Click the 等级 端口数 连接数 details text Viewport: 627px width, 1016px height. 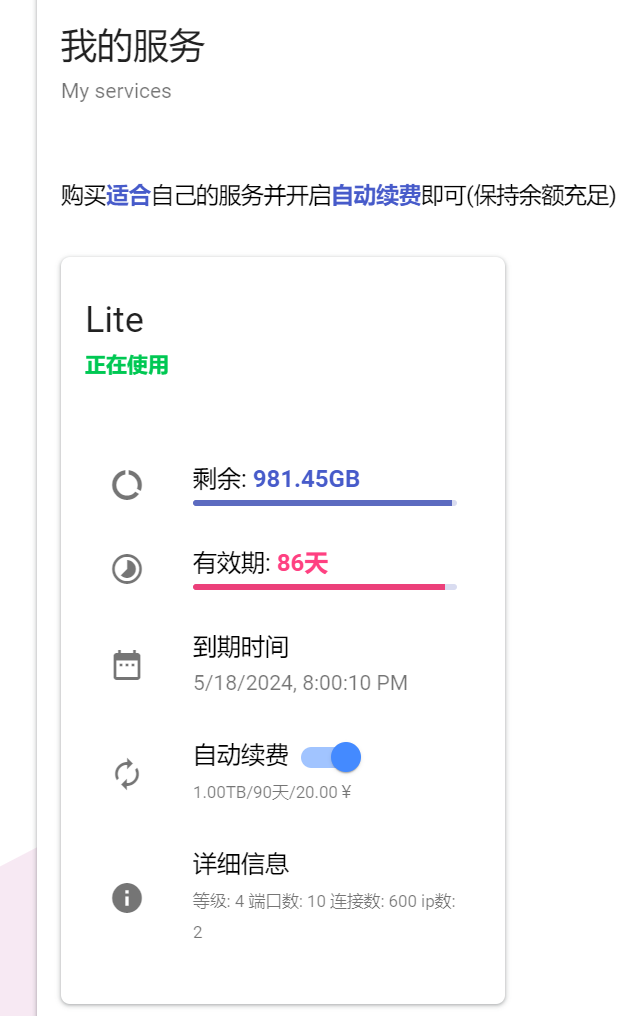pos(324,902)
